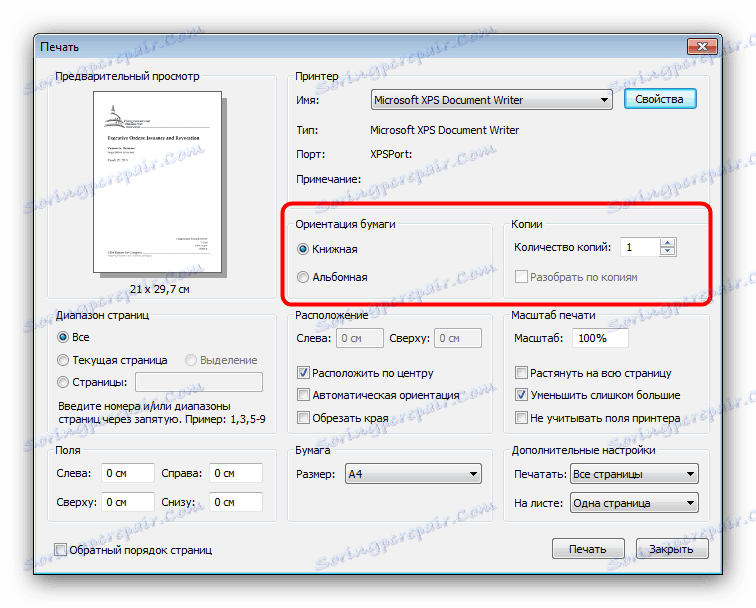756x608 pixels.
Task: Click the Масштаб 100% field
Action: [600, 338]
